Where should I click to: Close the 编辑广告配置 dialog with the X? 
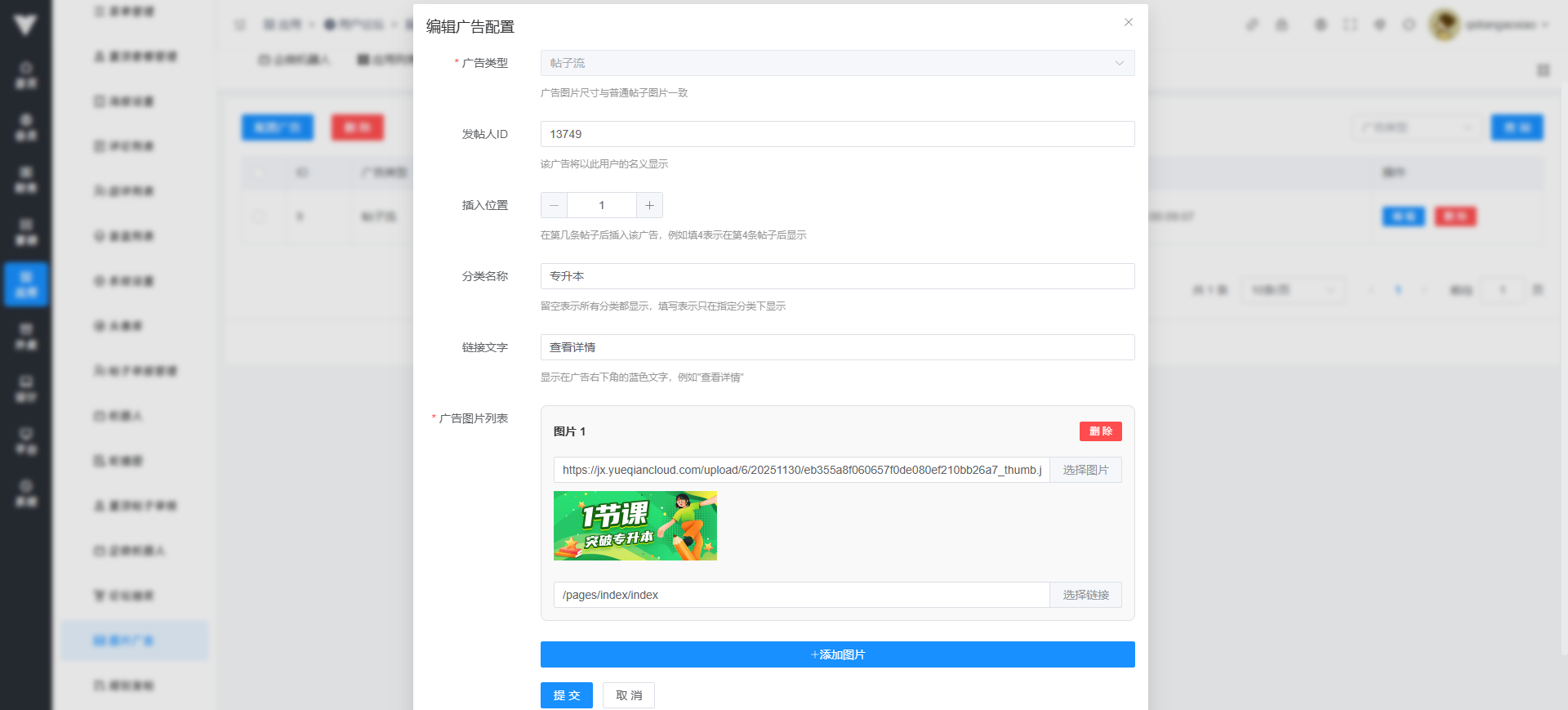[1128, 22]
